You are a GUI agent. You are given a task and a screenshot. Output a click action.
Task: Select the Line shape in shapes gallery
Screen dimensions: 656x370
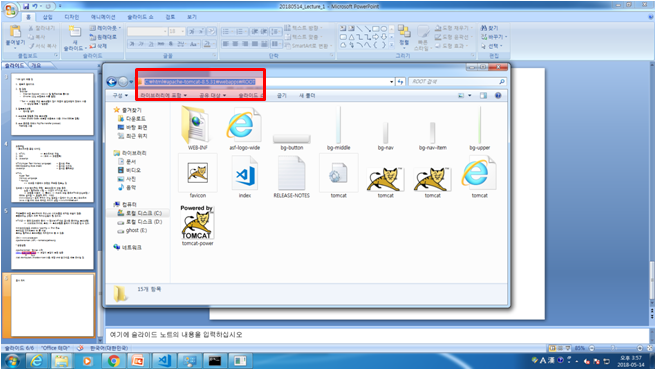(x=359, y=28)
